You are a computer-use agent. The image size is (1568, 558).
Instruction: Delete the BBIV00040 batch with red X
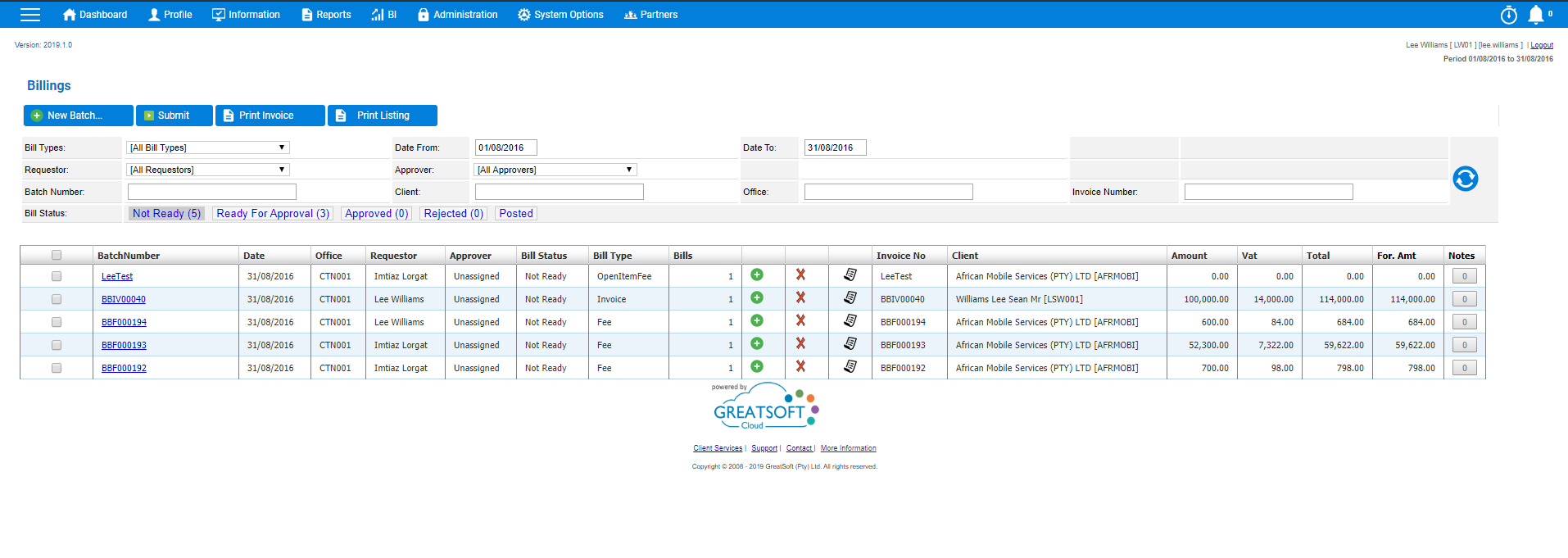pyautogui.click(x=800, y=298)
